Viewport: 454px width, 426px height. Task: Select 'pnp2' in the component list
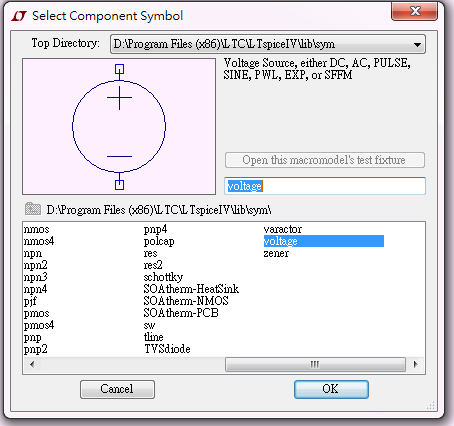36,349
